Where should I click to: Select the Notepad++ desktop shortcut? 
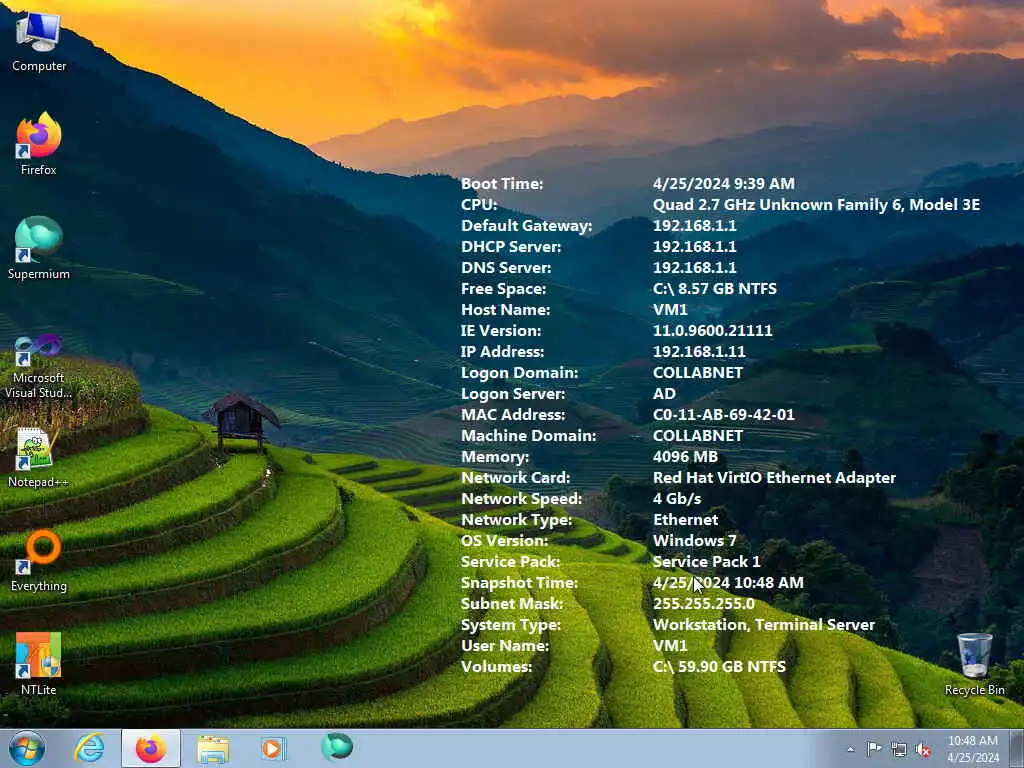39,457
